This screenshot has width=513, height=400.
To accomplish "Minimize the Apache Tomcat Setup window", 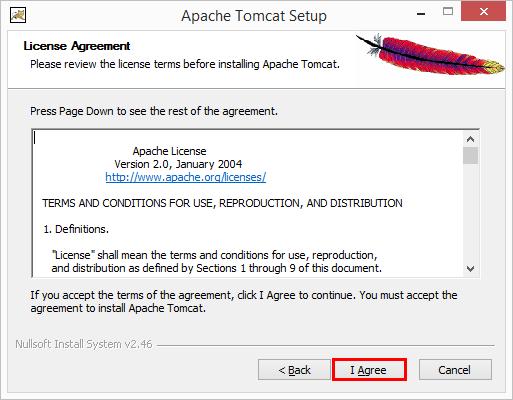I will (421, 14).
